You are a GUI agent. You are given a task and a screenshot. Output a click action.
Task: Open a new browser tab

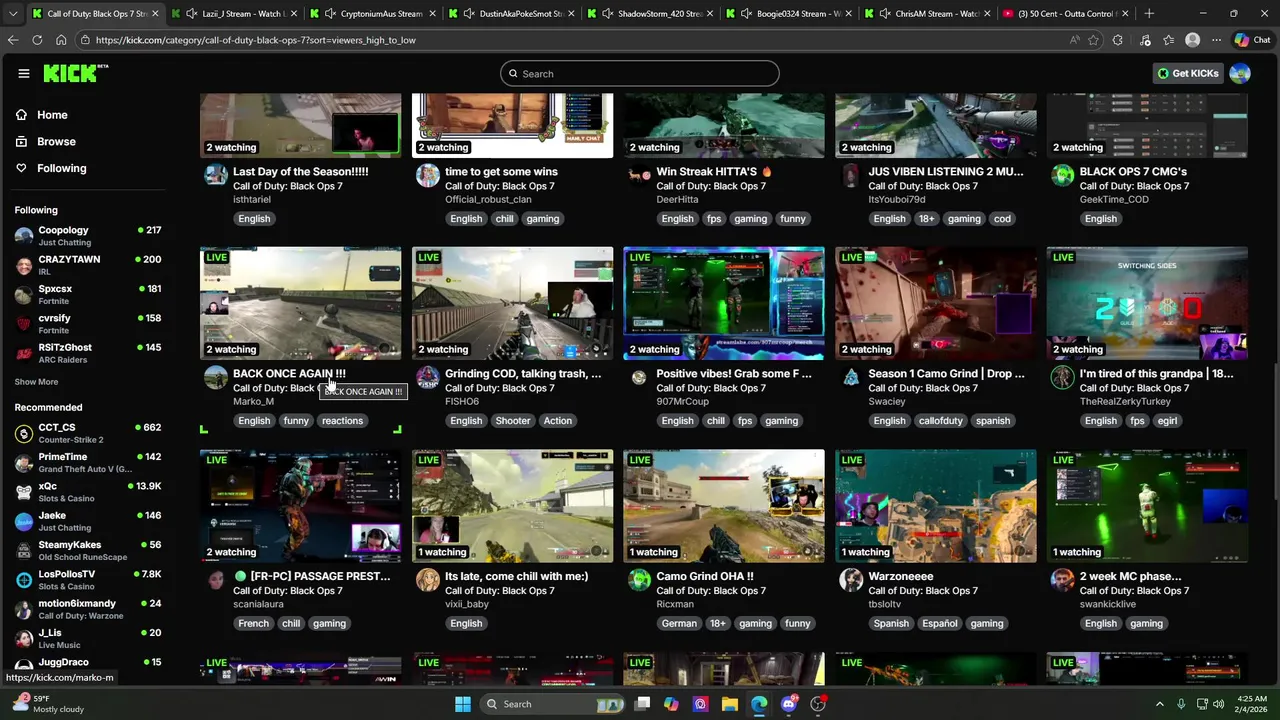tap(1149, 14)
